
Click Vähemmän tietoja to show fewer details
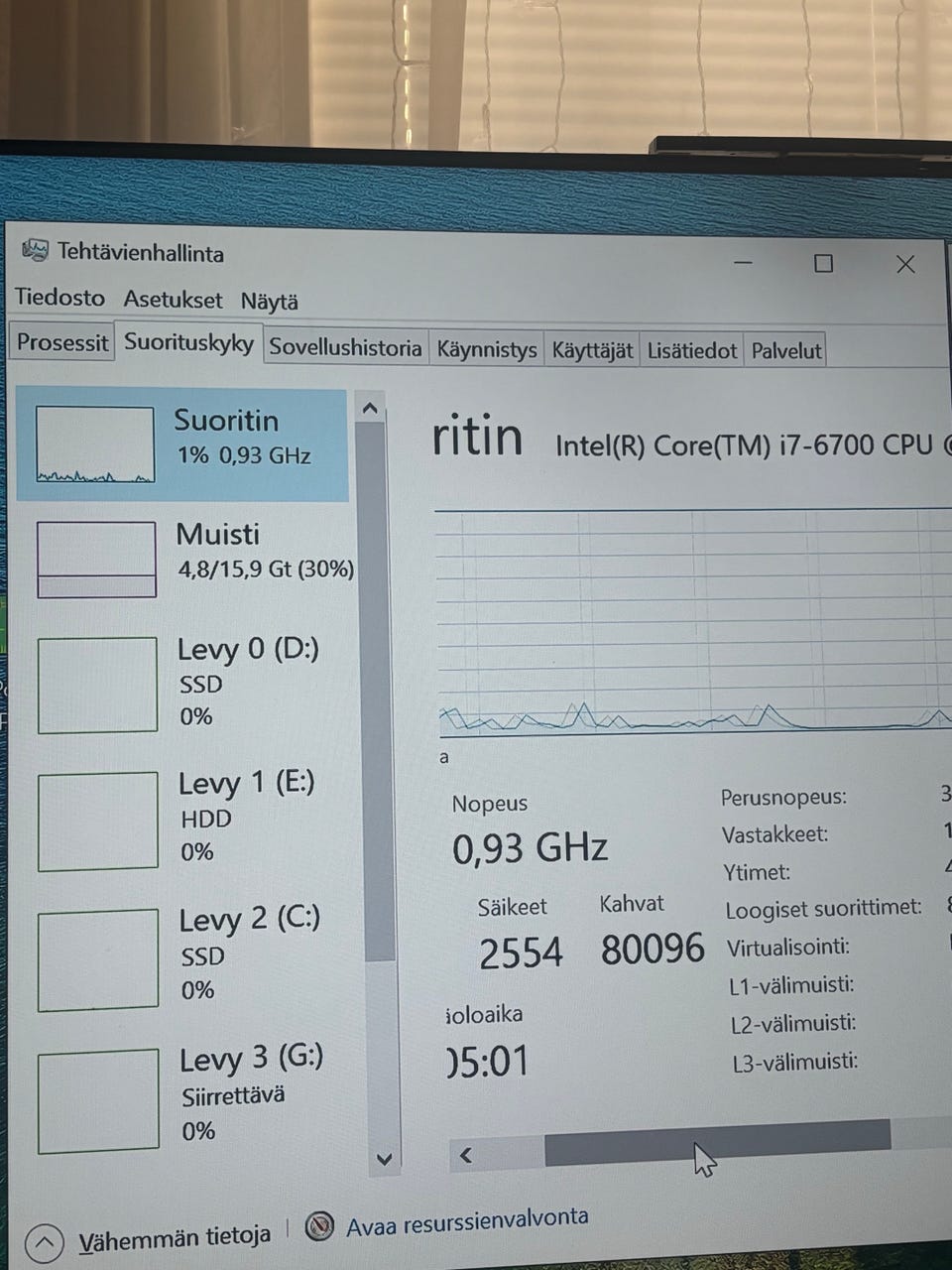[175, 1238]
